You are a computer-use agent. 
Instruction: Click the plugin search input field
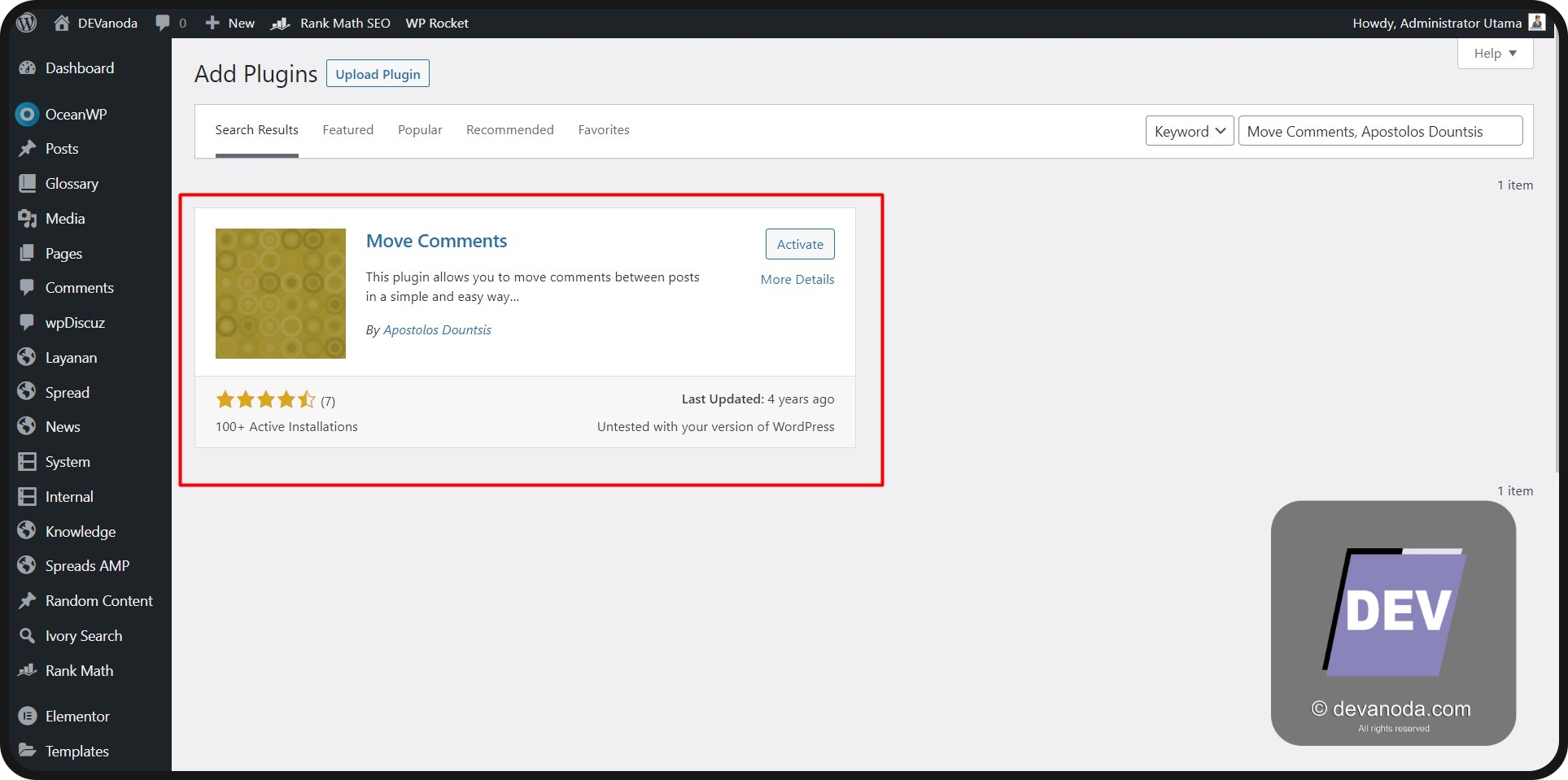pyautogui.click(x=1380, y=131)
